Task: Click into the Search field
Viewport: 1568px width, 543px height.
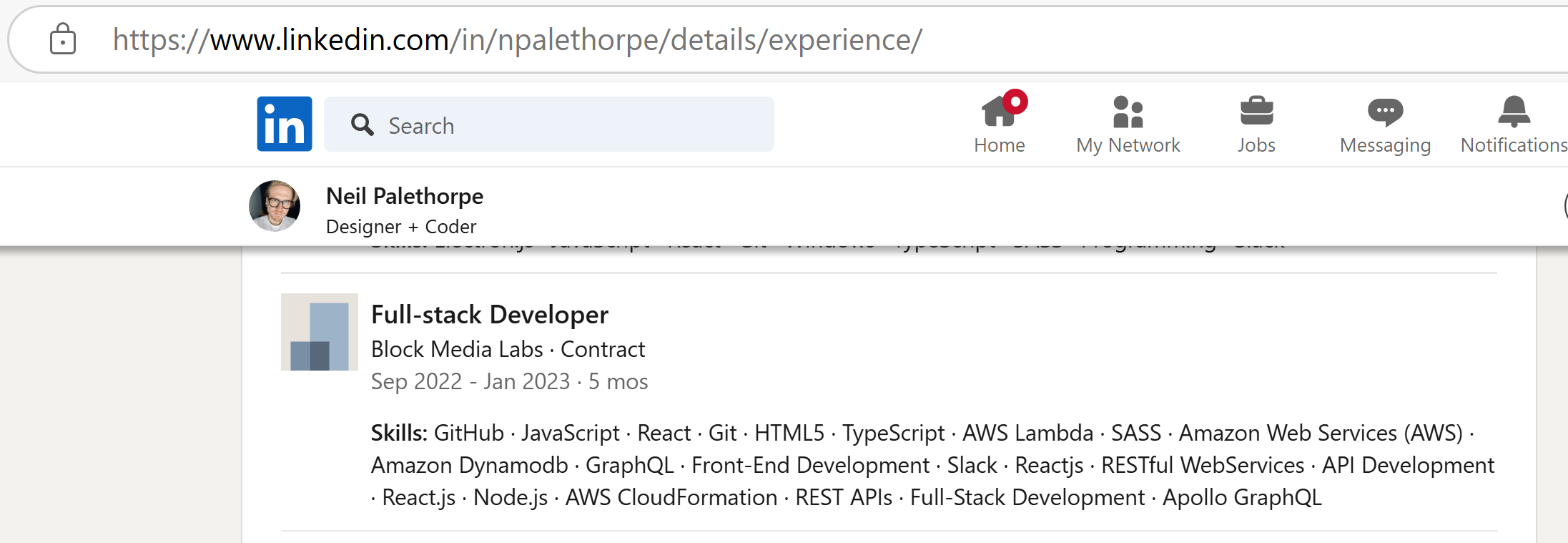Action: (548, 124)
